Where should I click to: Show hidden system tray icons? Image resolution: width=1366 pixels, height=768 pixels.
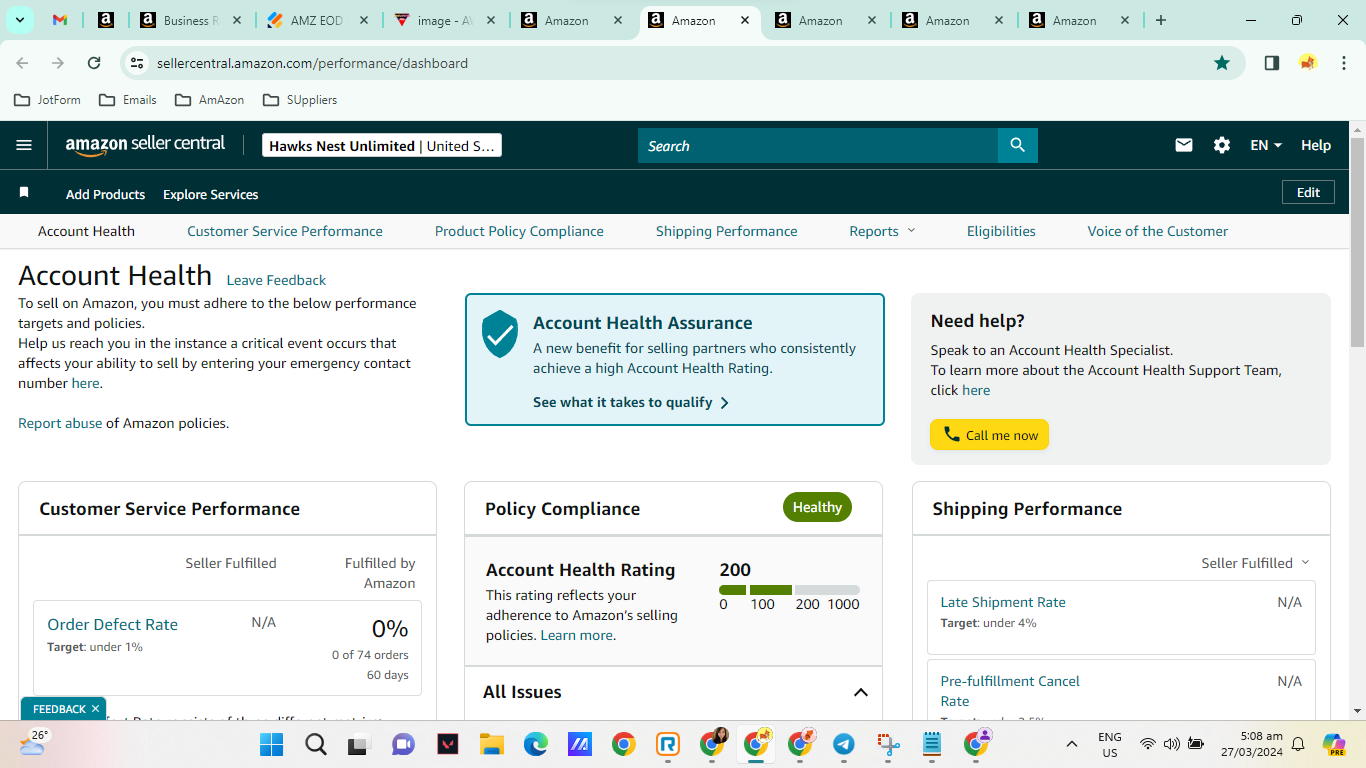[1071, 744]
